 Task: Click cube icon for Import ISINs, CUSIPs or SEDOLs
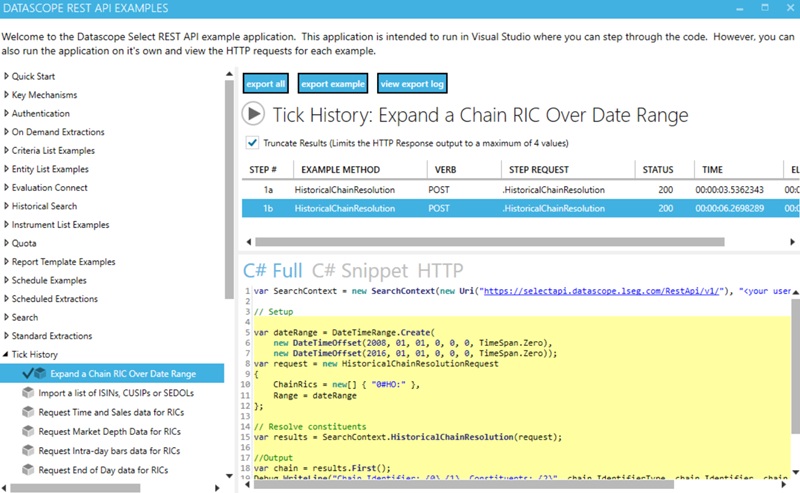[x=28, y=393]
